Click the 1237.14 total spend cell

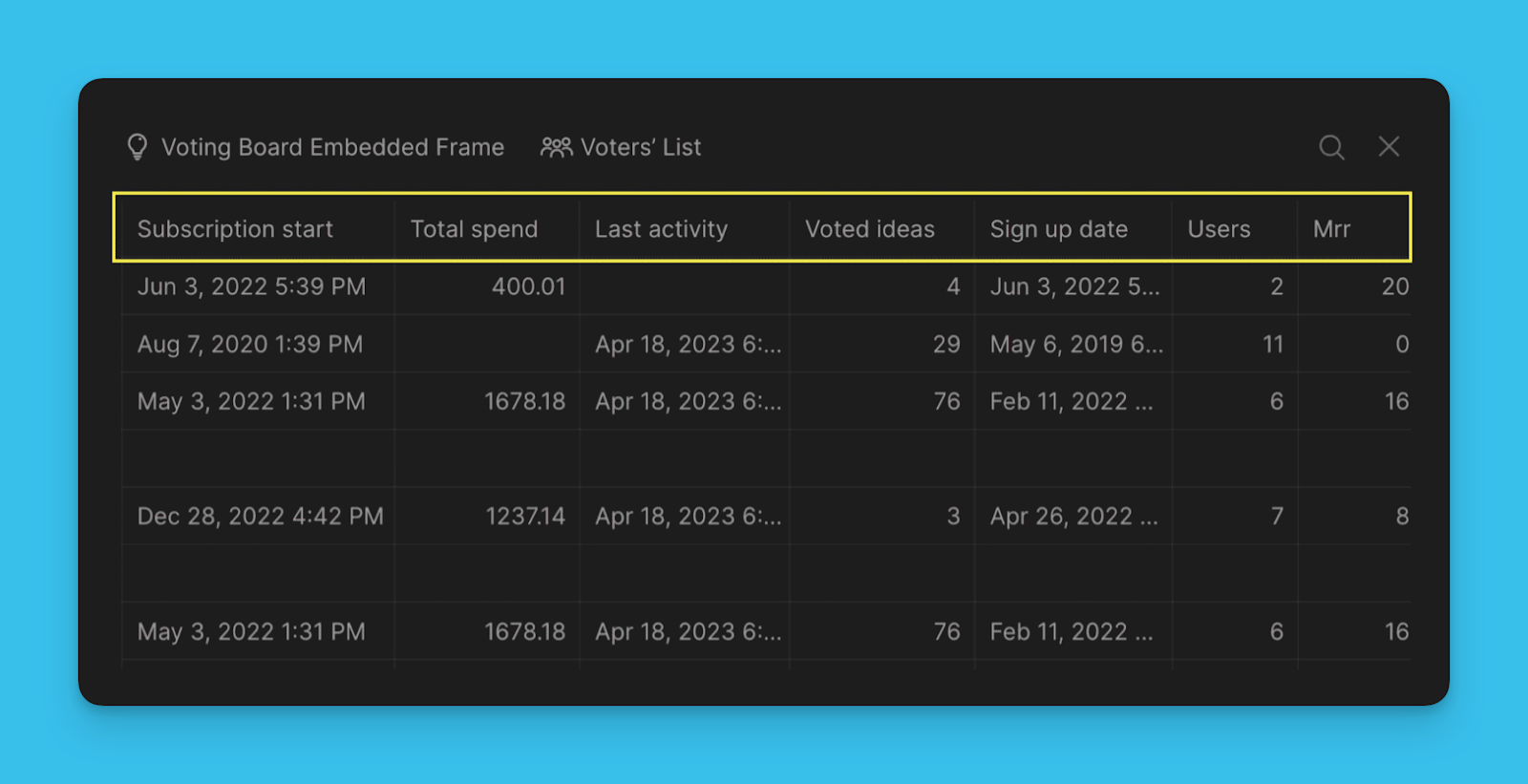[525, 517]
